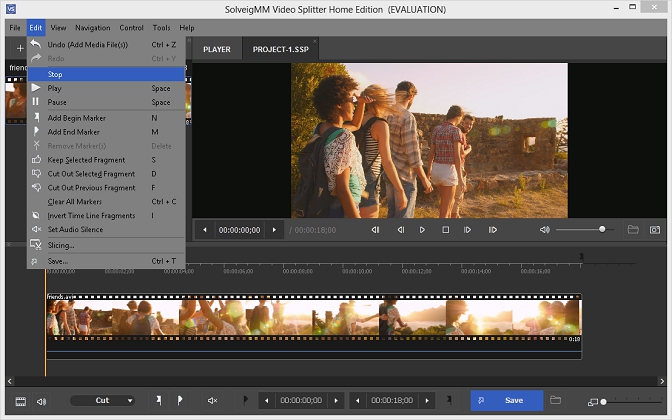This screenshot has width=672, height=420.
Task: Open folder icon next to Save button
Action: coord(555,400)
